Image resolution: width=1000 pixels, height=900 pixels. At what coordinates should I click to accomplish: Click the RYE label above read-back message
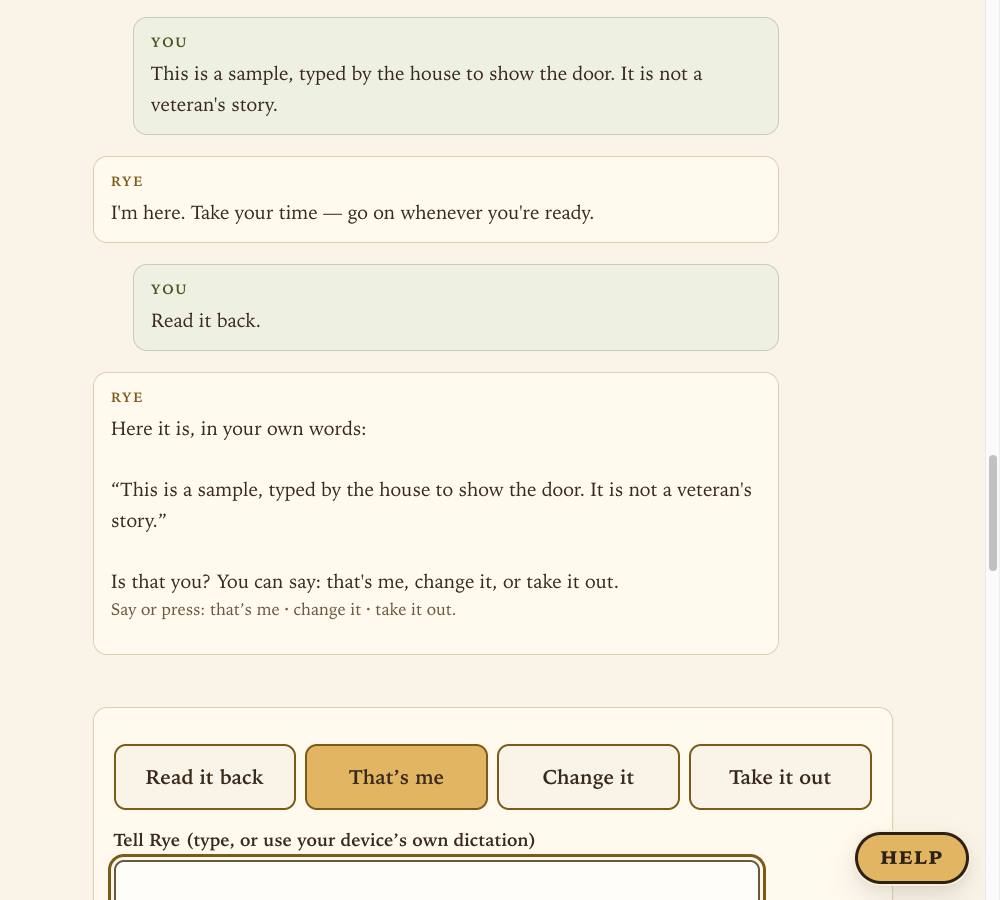(x=127, y=397)
